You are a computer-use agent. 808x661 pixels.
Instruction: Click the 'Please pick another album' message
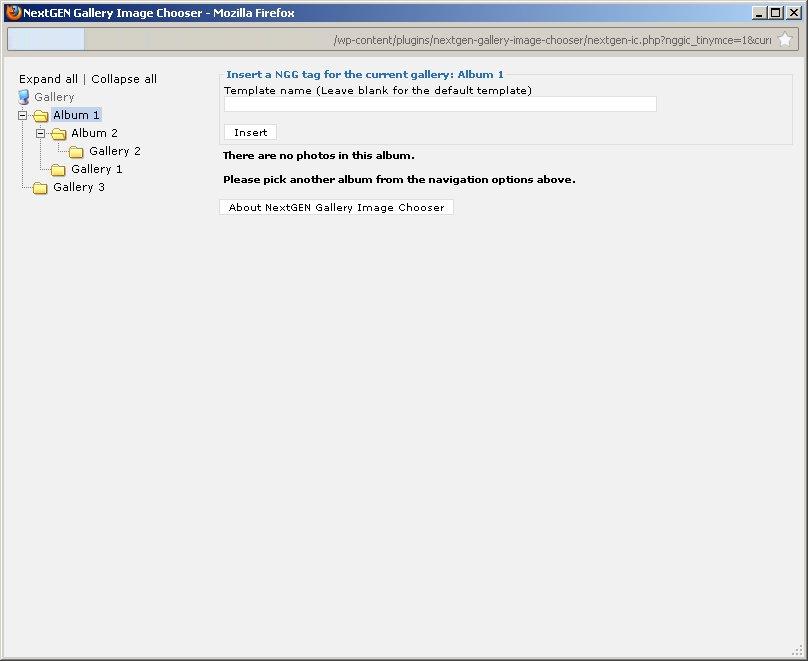point(399,180)
